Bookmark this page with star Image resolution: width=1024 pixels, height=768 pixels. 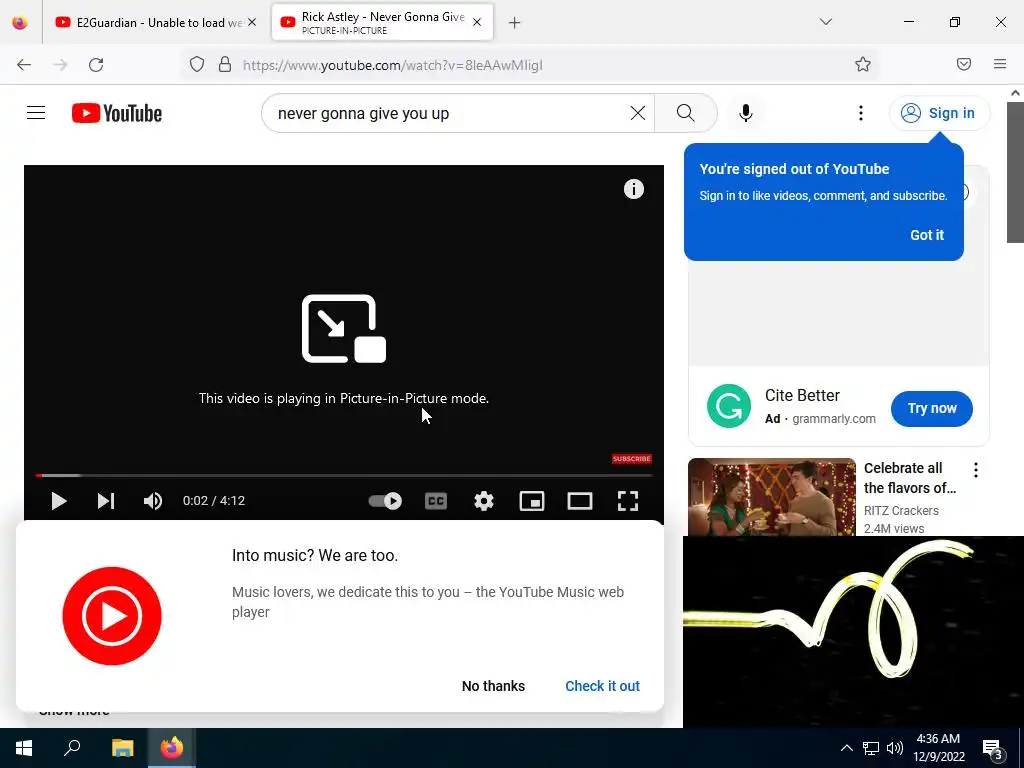point(863,64)
